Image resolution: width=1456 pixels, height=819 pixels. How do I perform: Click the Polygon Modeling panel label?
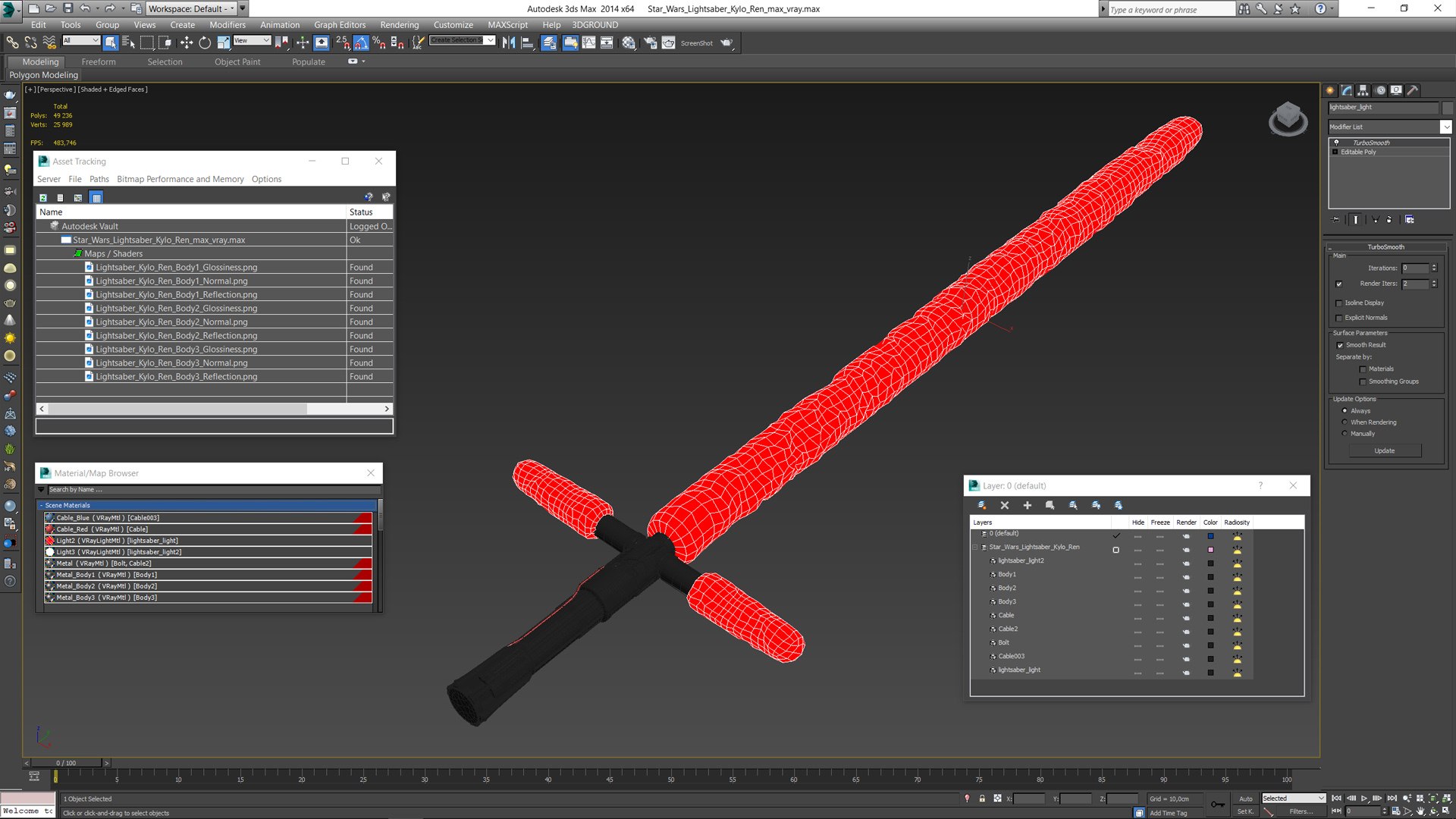tap(43, 75)
